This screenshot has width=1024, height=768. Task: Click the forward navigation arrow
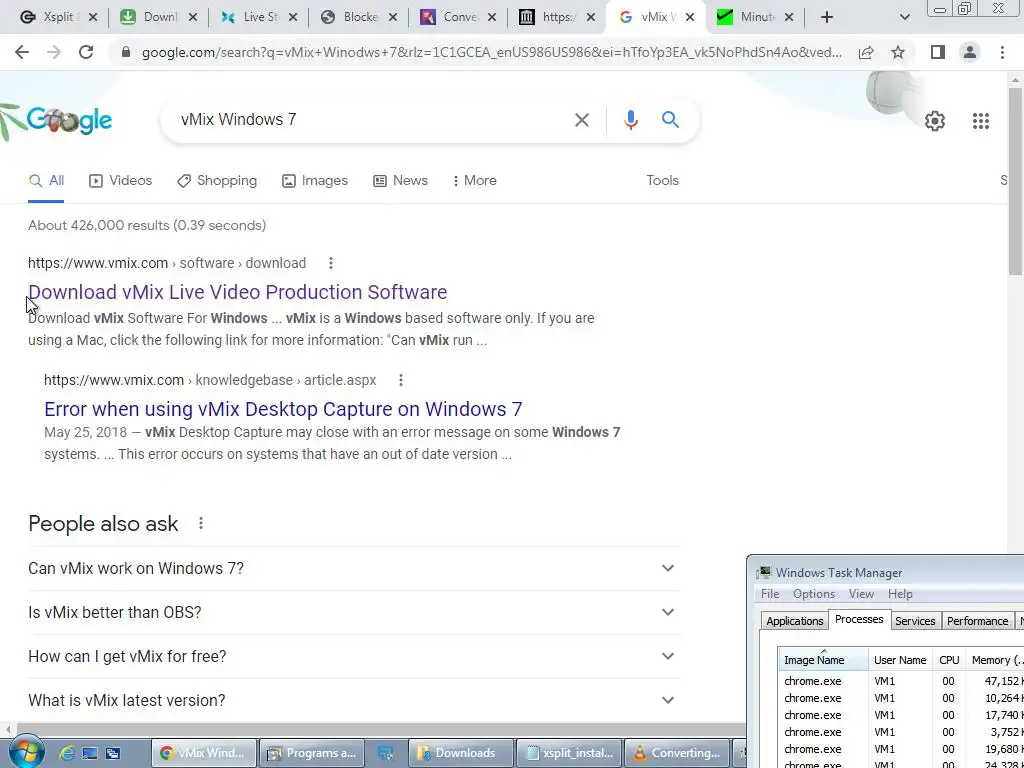tap(54, 52)
